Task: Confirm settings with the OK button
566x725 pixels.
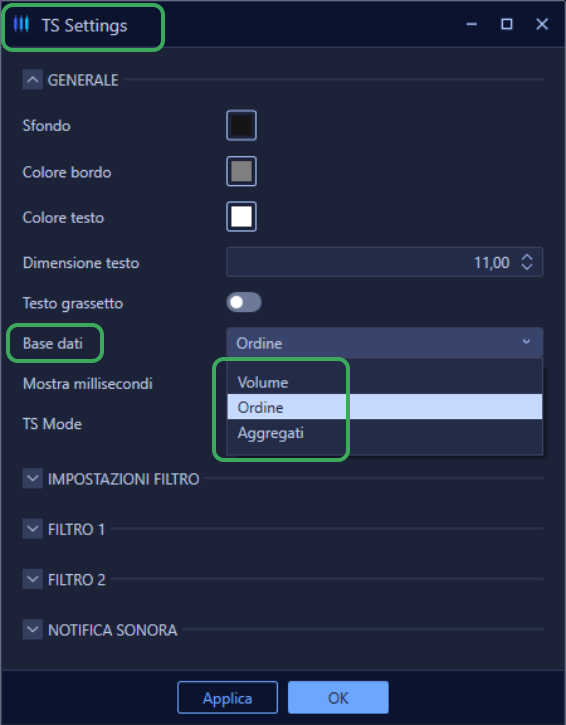Action: [x=338, y=697]
